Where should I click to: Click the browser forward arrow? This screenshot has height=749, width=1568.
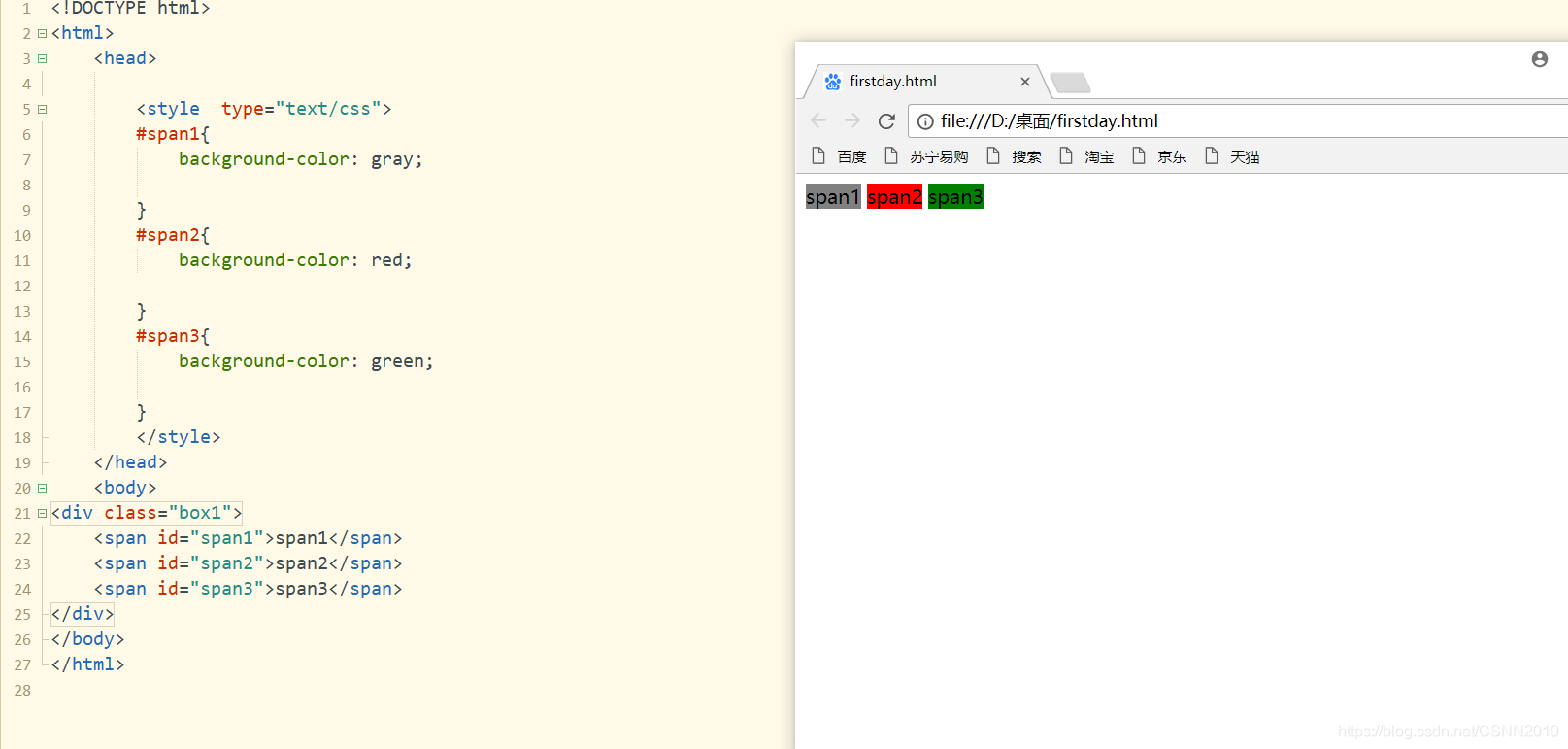852,120
